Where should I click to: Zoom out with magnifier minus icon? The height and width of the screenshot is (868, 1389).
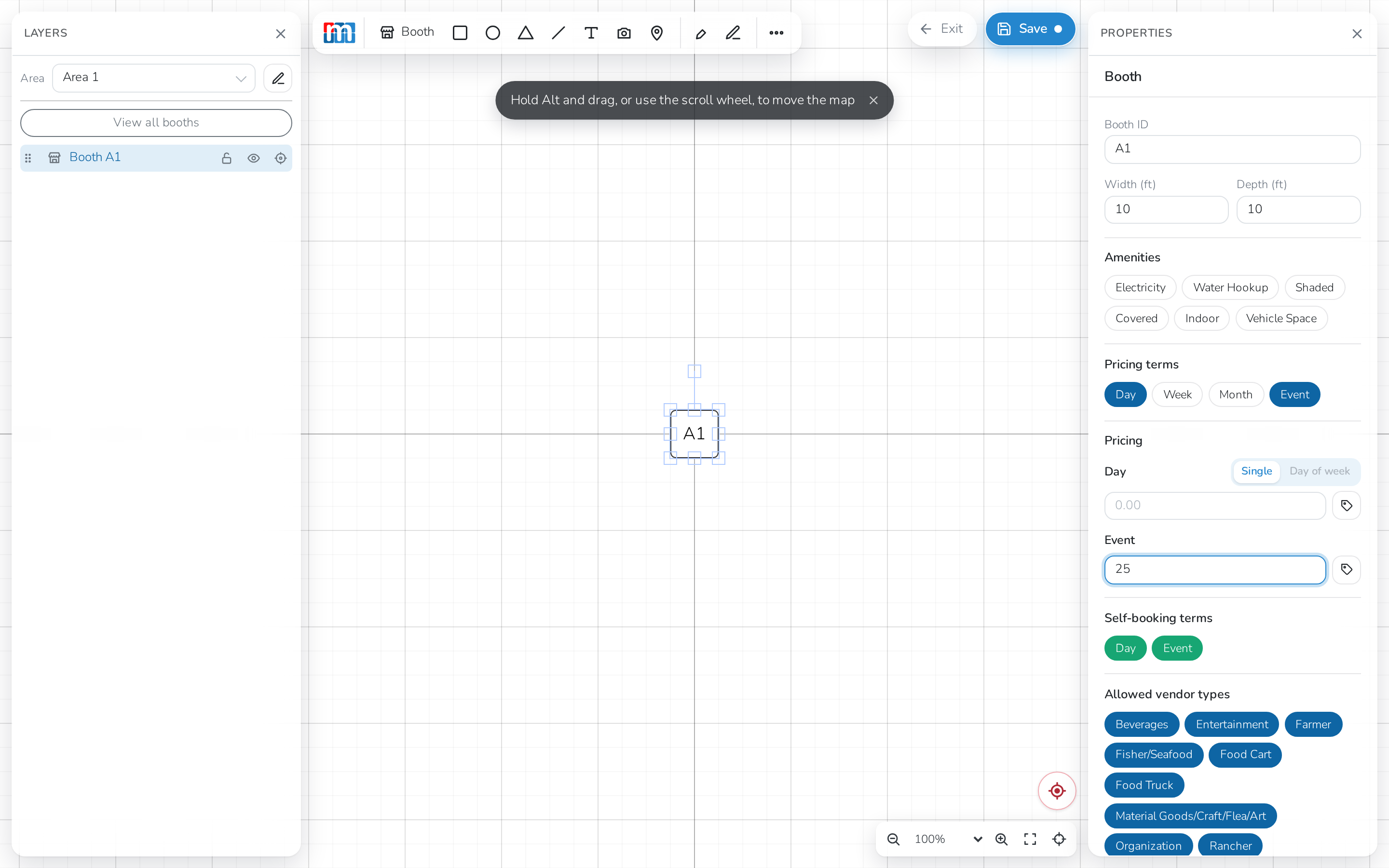[893, 839]
